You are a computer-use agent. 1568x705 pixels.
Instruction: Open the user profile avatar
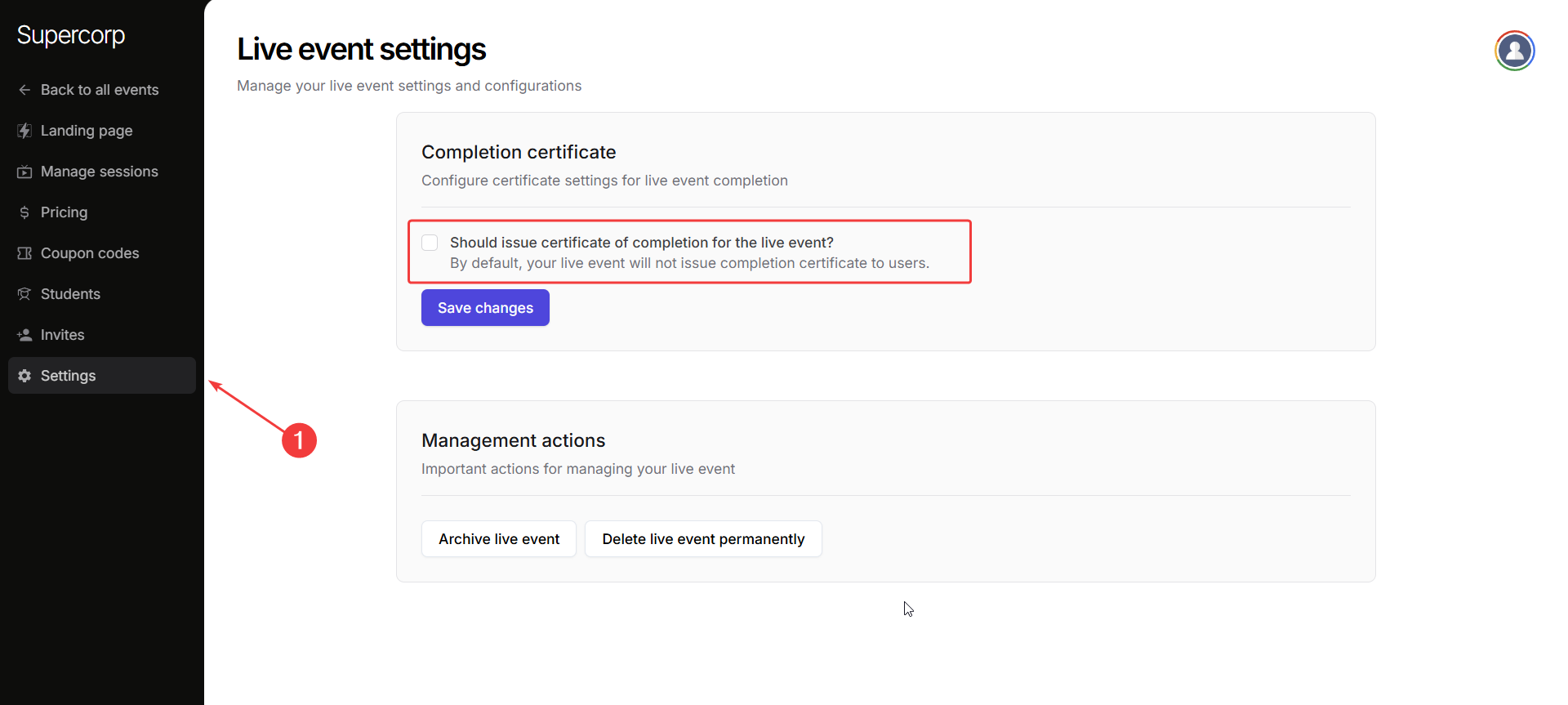[1514, 51]
